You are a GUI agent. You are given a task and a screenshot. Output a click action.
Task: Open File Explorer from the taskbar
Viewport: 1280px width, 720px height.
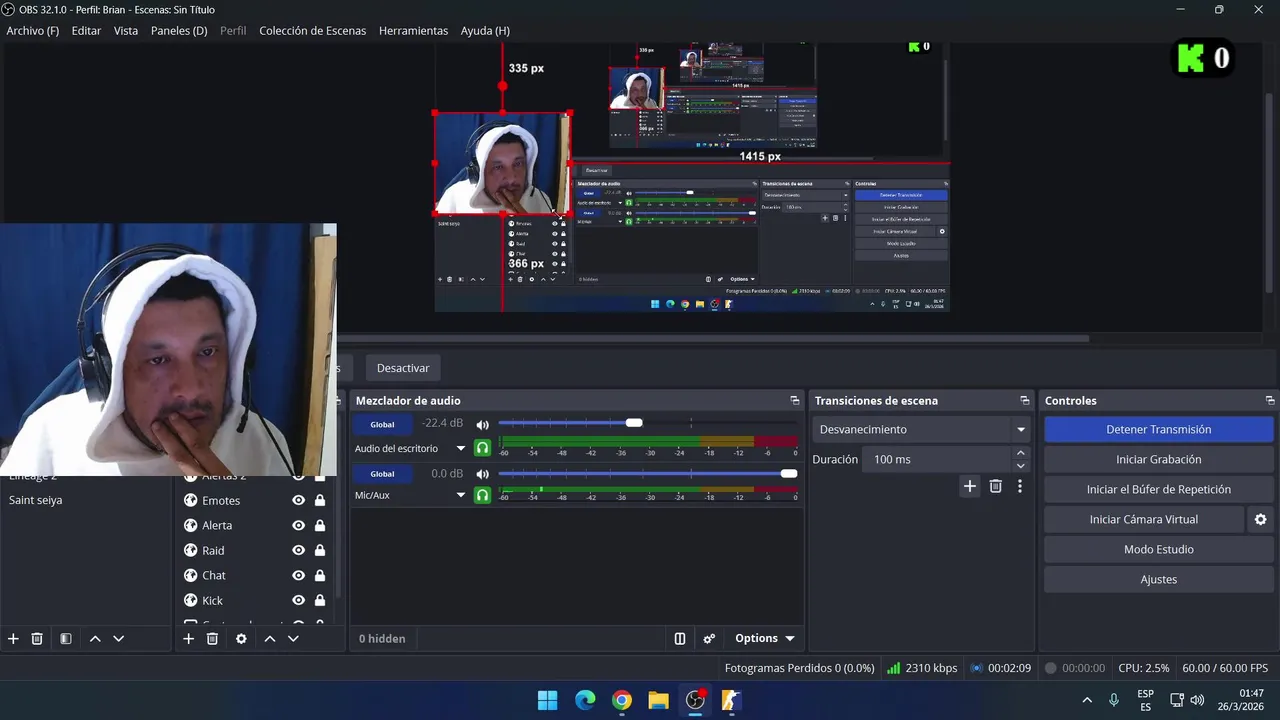pos(658,700)
